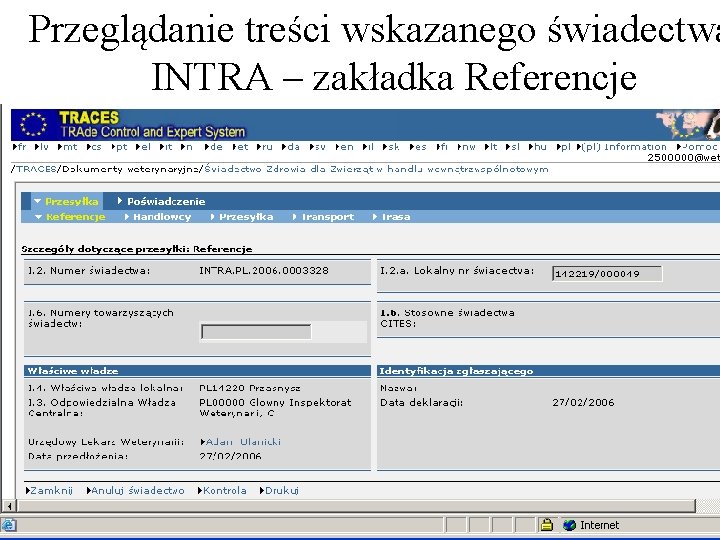This screenshot has height=540, width=720.
Task: Switch language to de
Action: 214,147
